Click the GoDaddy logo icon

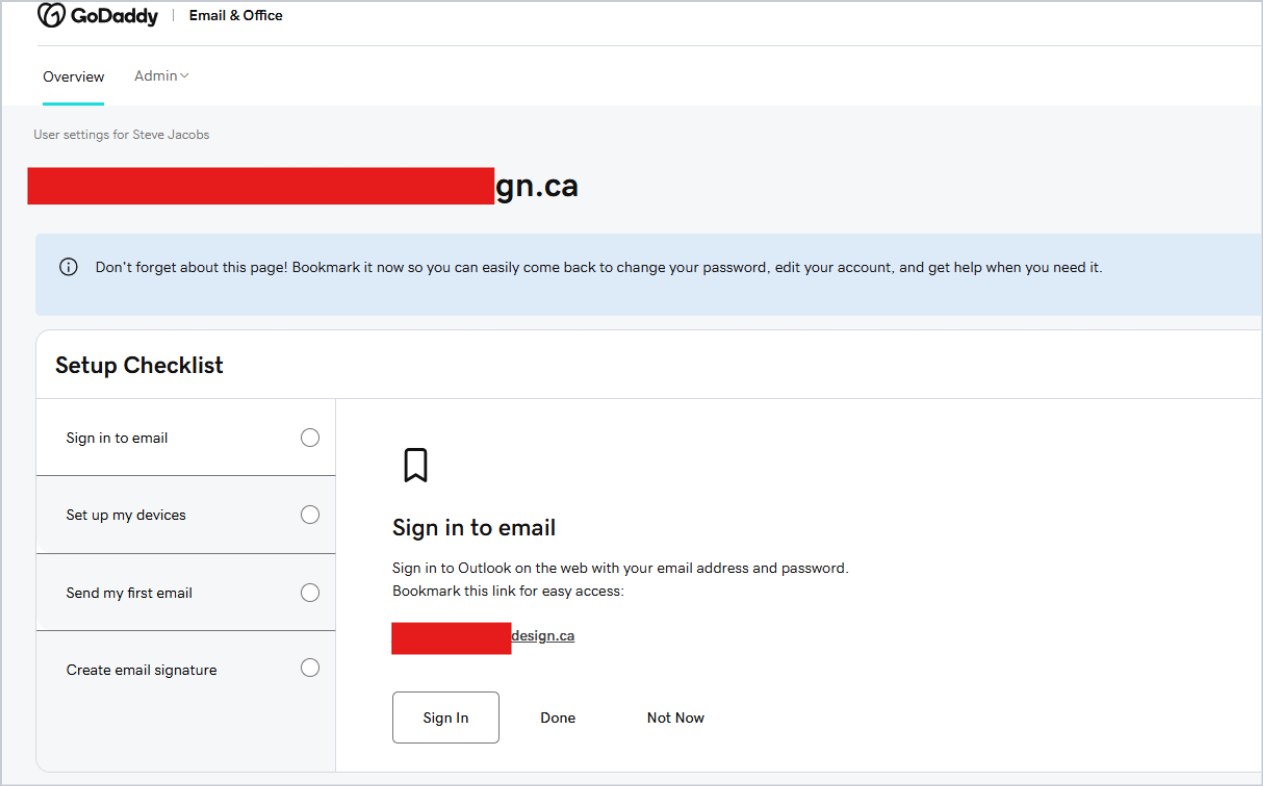pyautogui.click(x=51, y=14)
